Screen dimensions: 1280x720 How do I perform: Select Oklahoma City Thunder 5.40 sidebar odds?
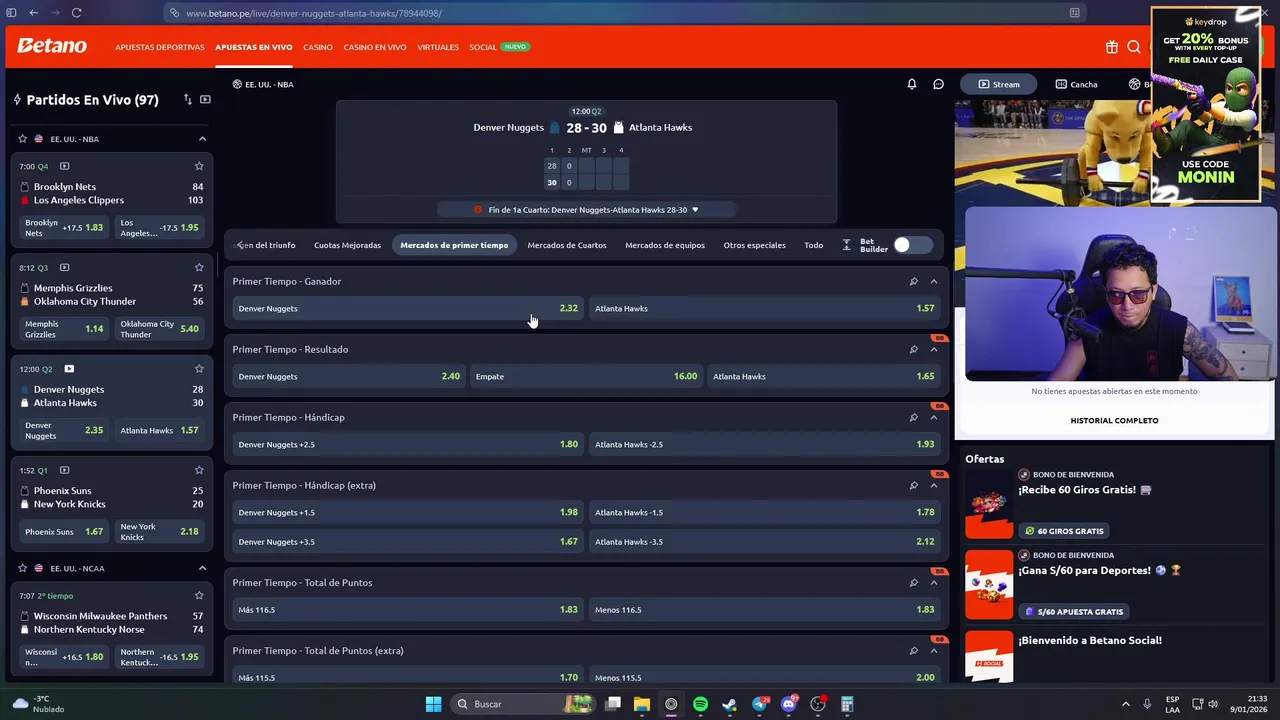coord(160,329)
